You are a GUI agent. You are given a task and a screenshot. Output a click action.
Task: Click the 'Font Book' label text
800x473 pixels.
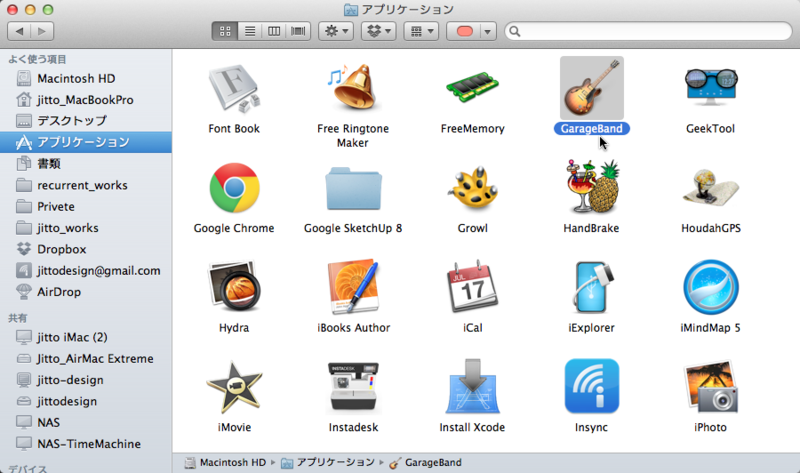(234, 129)
